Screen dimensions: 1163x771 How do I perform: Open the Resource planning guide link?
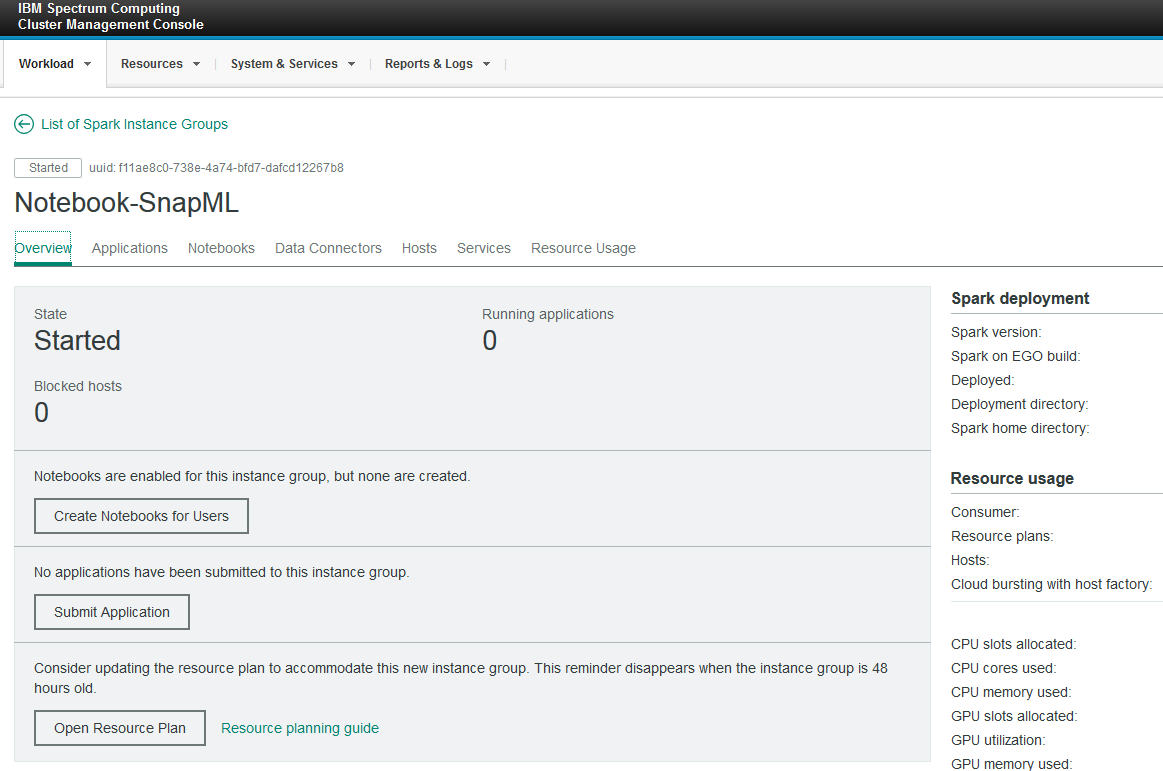pyautogui.click(x=299, y=728)
